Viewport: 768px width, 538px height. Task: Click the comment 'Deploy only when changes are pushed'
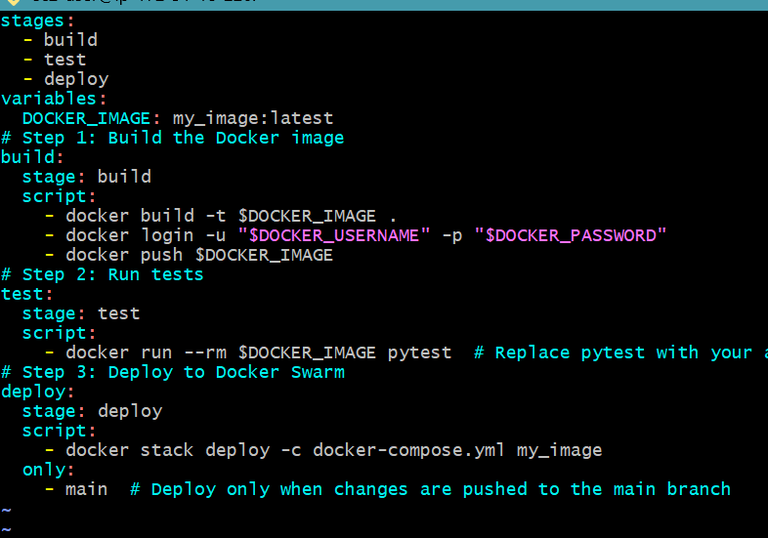339,489
